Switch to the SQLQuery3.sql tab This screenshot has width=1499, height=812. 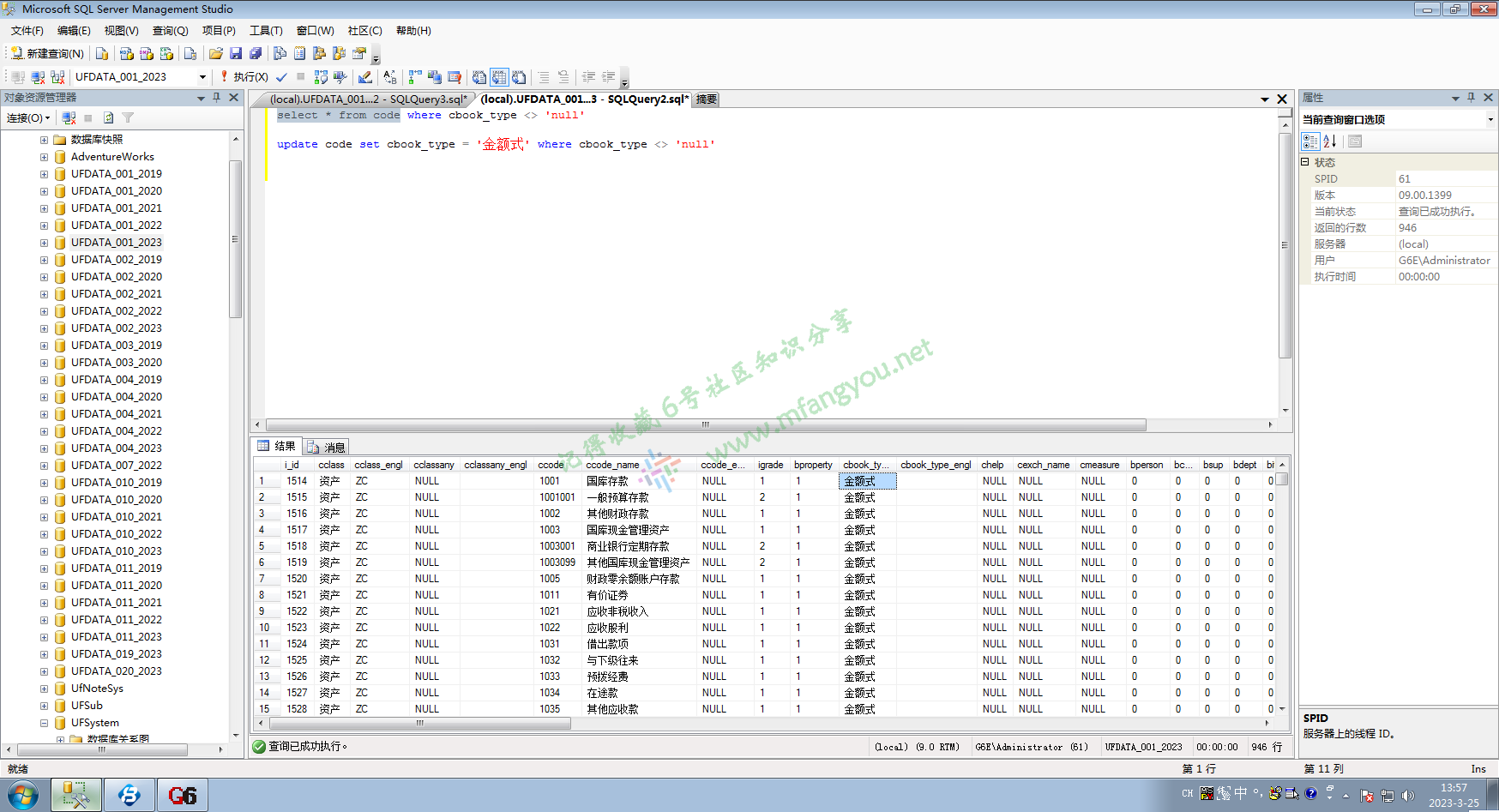tap(369, 99)
